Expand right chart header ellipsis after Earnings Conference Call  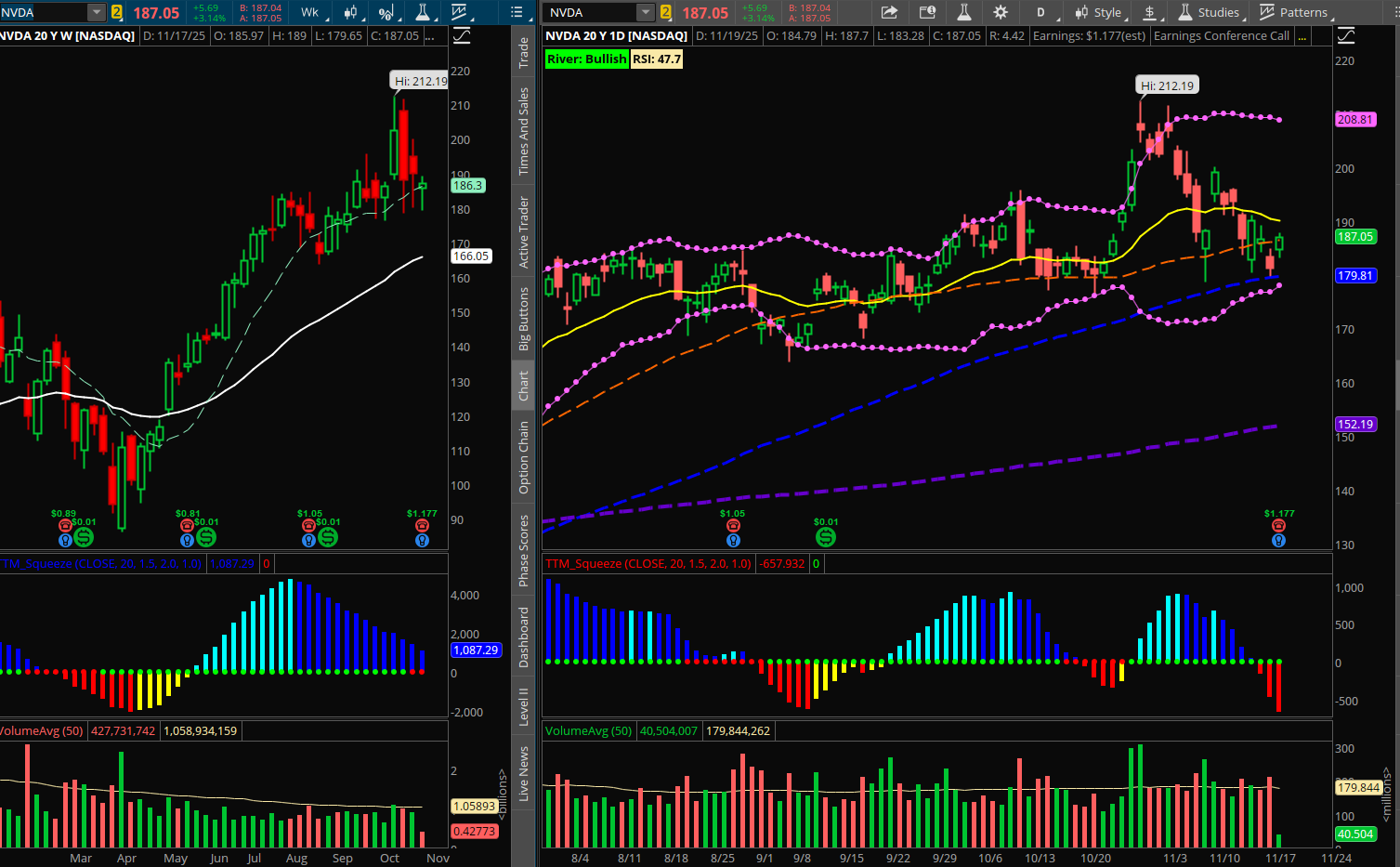1302,36
